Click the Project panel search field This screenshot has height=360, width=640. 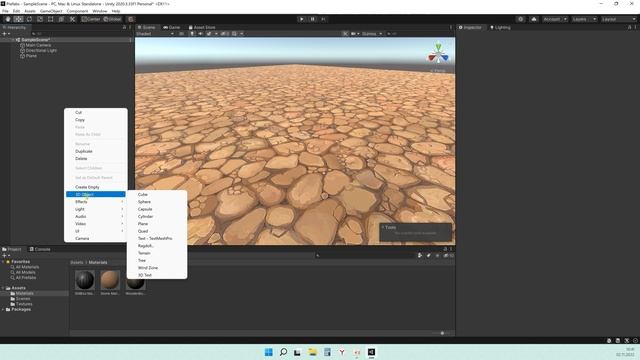click(365, 256)
